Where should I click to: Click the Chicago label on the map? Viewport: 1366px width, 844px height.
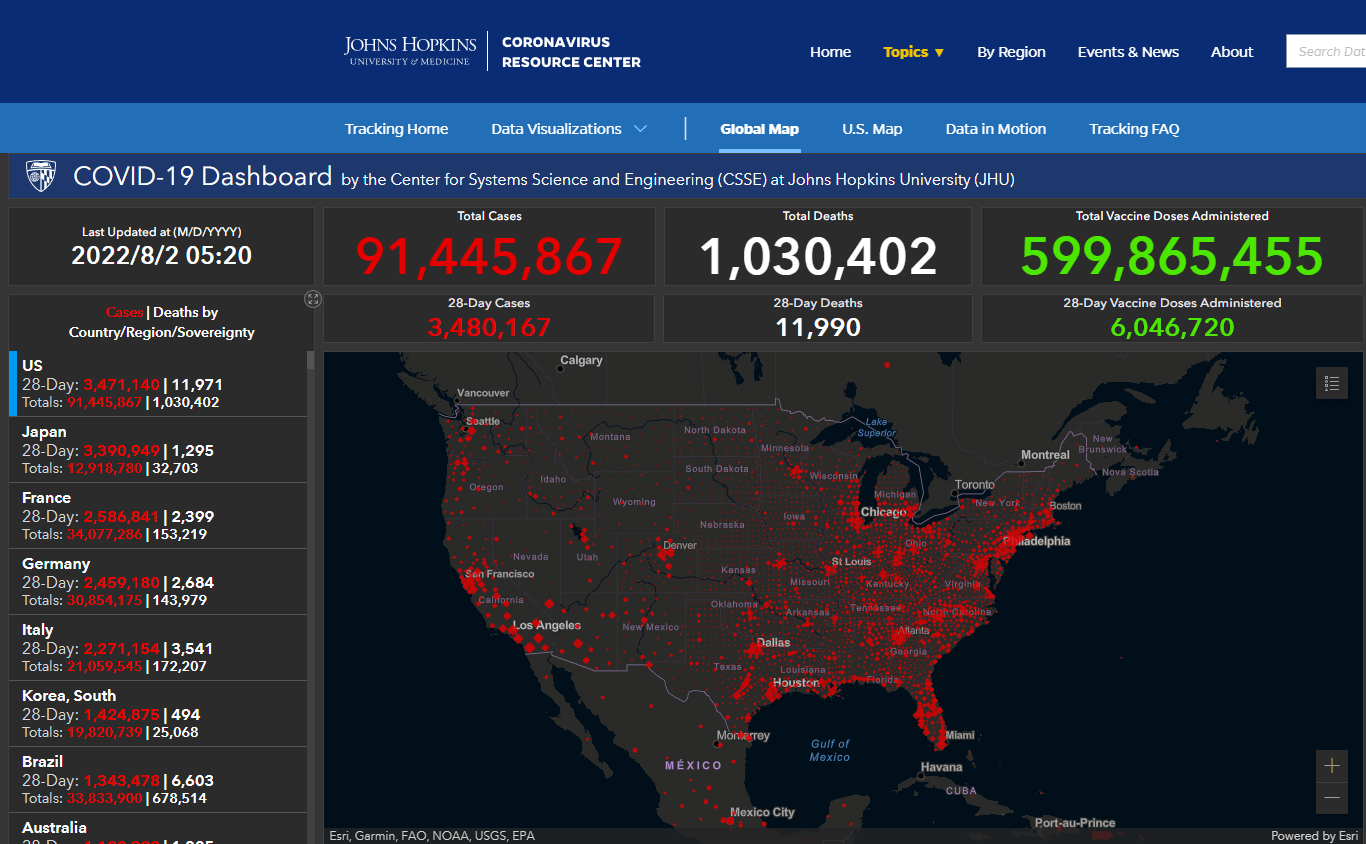coord(883,512)
